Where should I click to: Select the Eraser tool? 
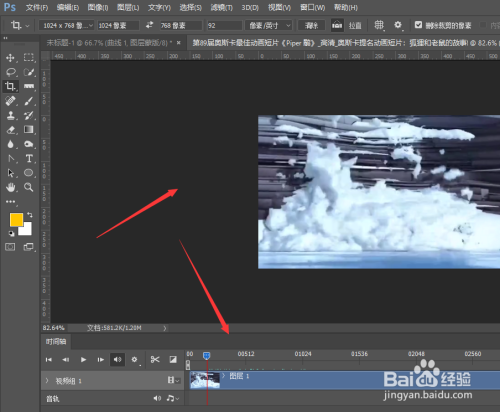coord(11,130)
